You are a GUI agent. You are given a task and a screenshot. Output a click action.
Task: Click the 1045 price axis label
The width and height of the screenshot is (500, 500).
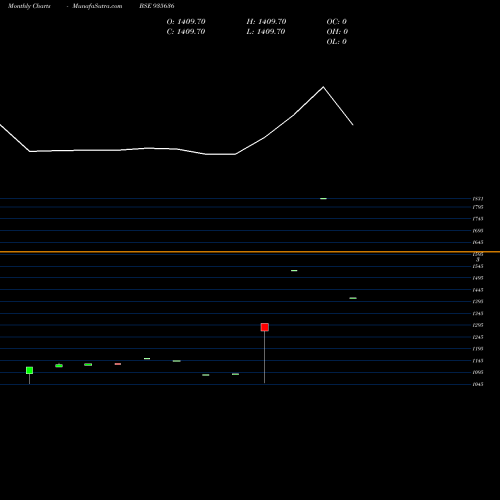click(x=478, y=384)
